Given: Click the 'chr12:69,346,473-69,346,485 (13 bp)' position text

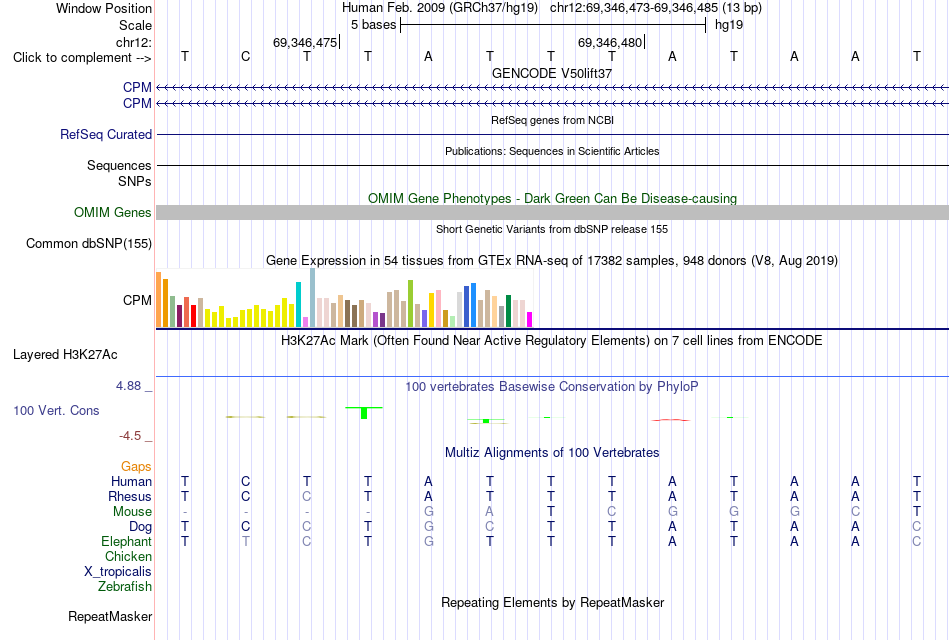Looking at the screenshot, I should [x=656, y=8].
